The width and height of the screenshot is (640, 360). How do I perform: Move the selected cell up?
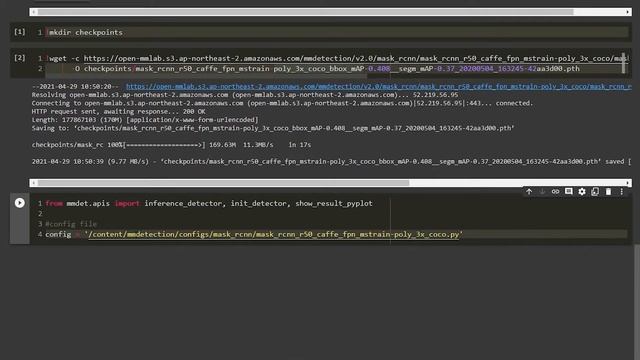tap(529, 191)
